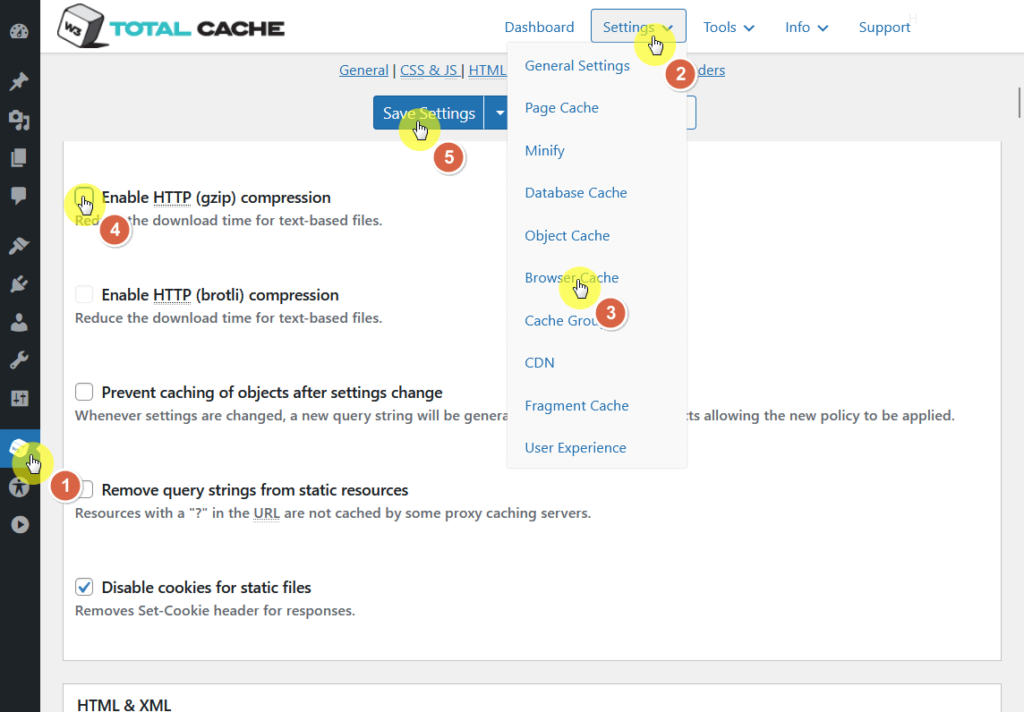
Task: Select Database Cache from Settings menu
Action: click(x=576, y=193)
